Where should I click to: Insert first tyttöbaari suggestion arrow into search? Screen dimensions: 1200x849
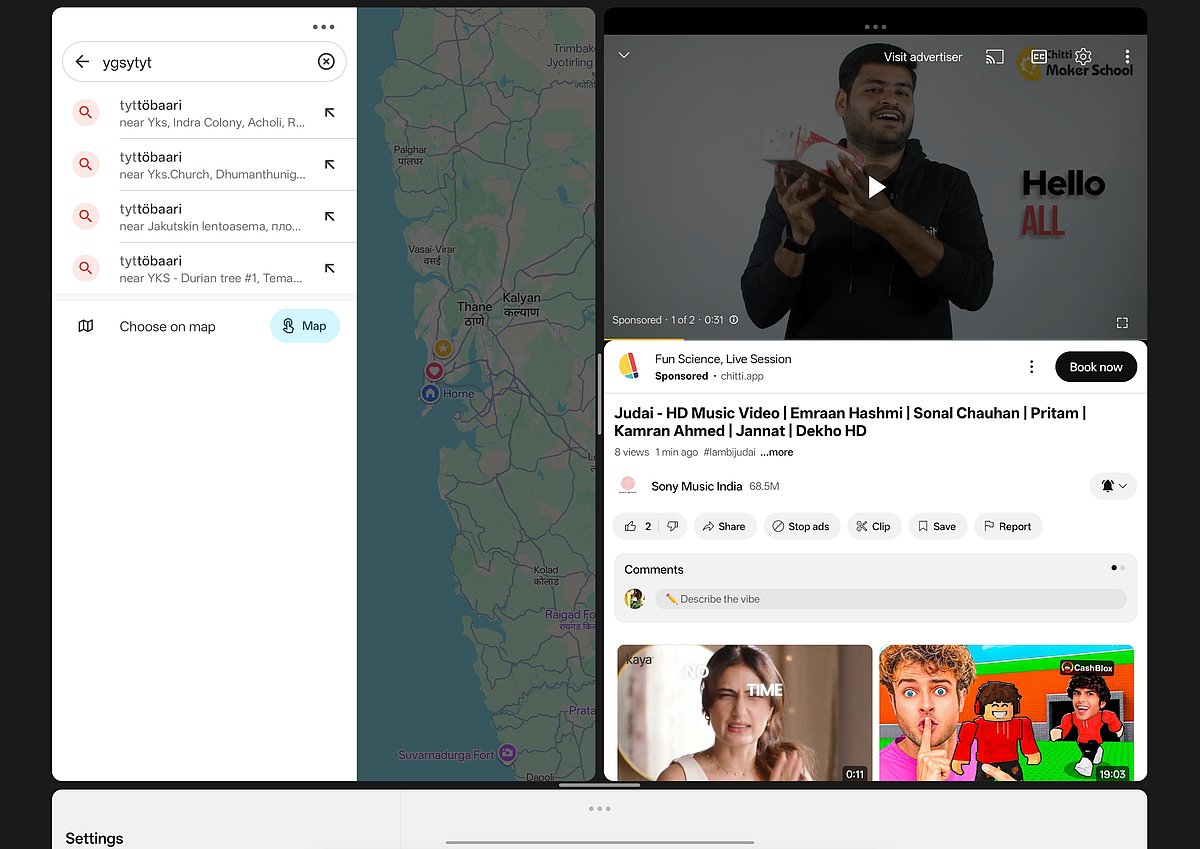[329, 113]
